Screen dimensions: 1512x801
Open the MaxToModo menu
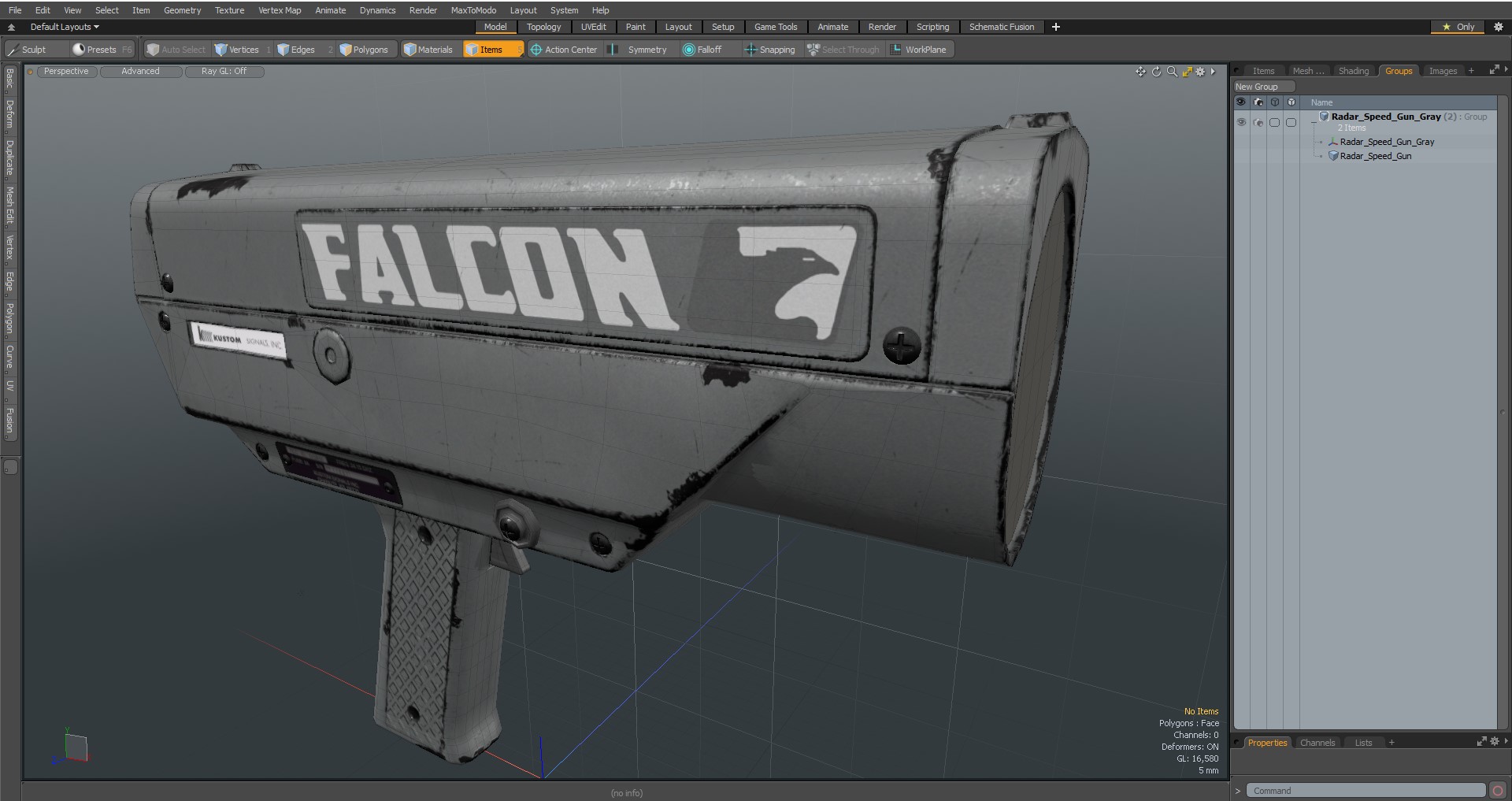473,10
